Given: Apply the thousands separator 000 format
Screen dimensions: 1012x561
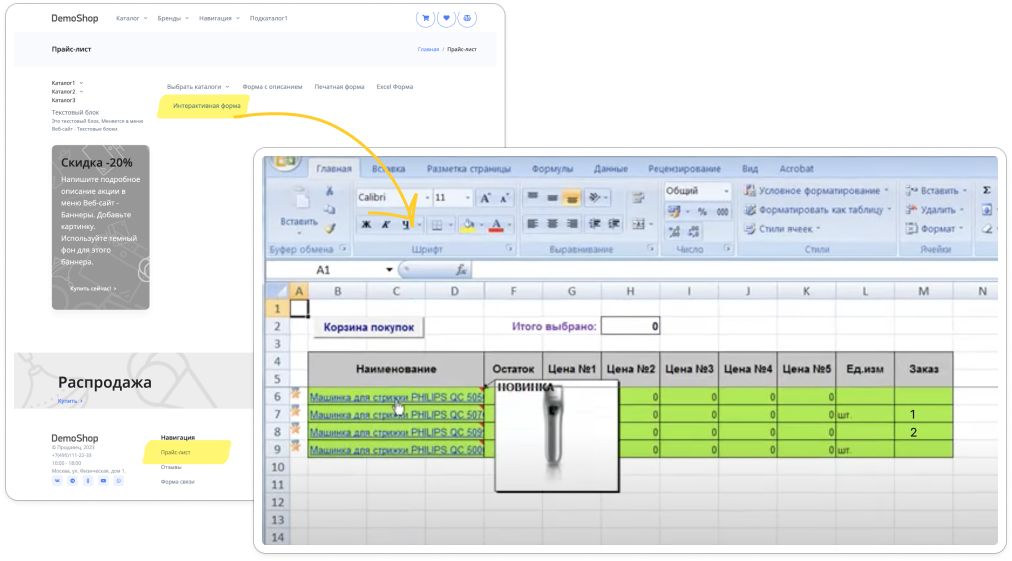Looking at the screenshot, I should pos(722,211).
